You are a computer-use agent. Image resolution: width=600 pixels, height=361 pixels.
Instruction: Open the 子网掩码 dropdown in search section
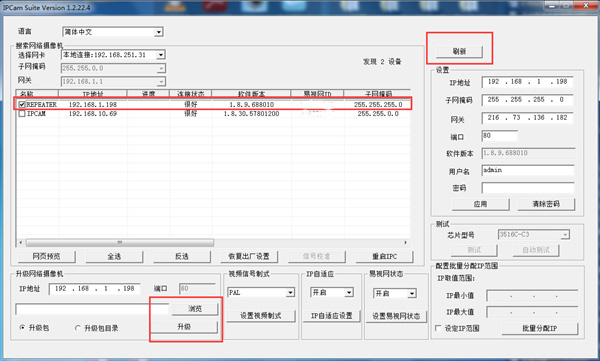[x=161, y=69]
